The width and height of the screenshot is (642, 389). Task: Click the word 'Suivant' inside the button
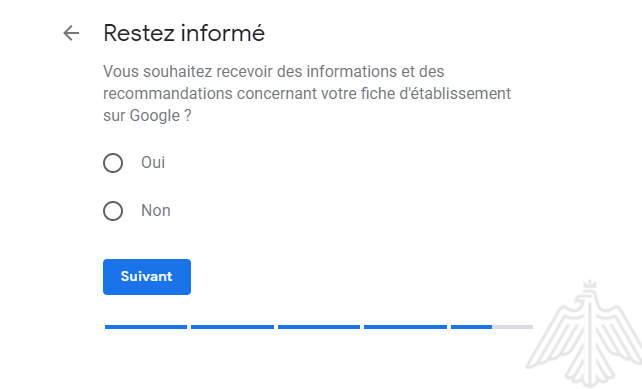pos(147,276)
